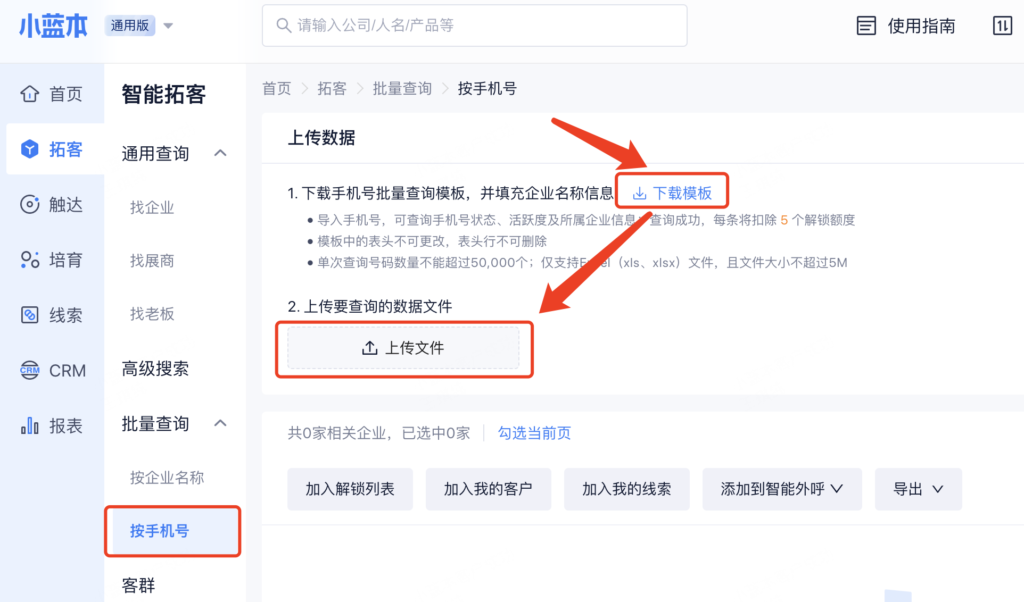Click 勾选当前页 link

[534, 433]
